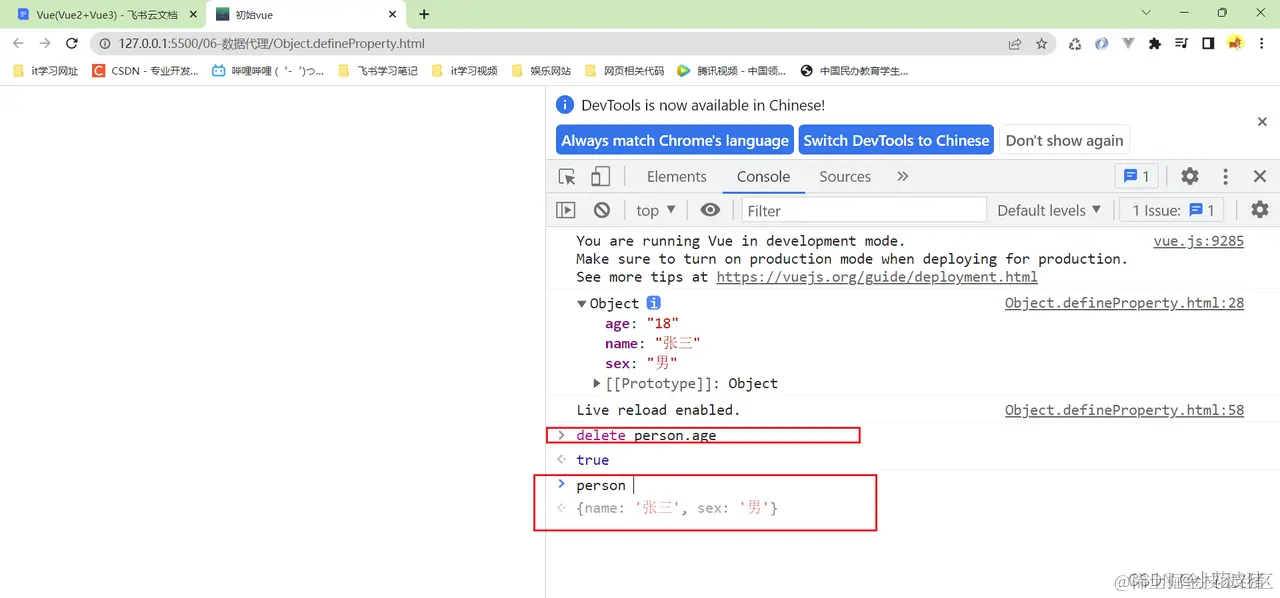Screen dimensions: 1280x598
Task: Open the vuejs.org deployment guide link
Action: point(877,277)
